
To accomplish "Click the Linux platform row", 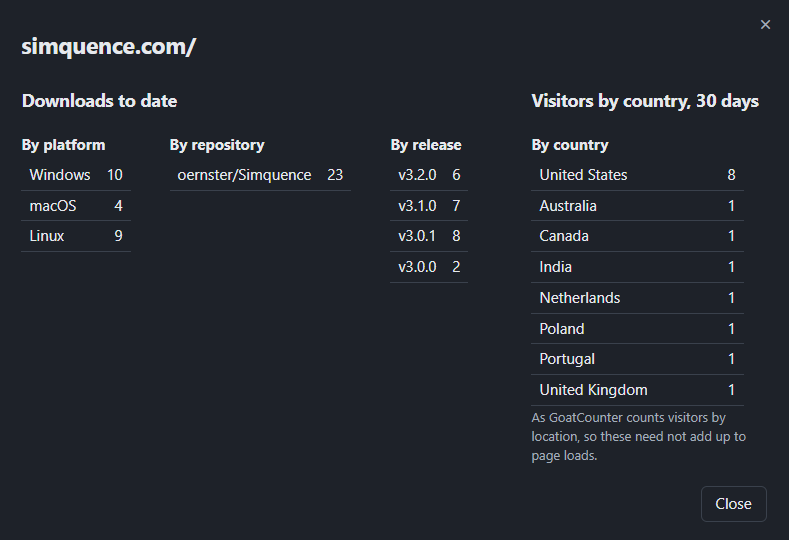I will tap(76, 236).
